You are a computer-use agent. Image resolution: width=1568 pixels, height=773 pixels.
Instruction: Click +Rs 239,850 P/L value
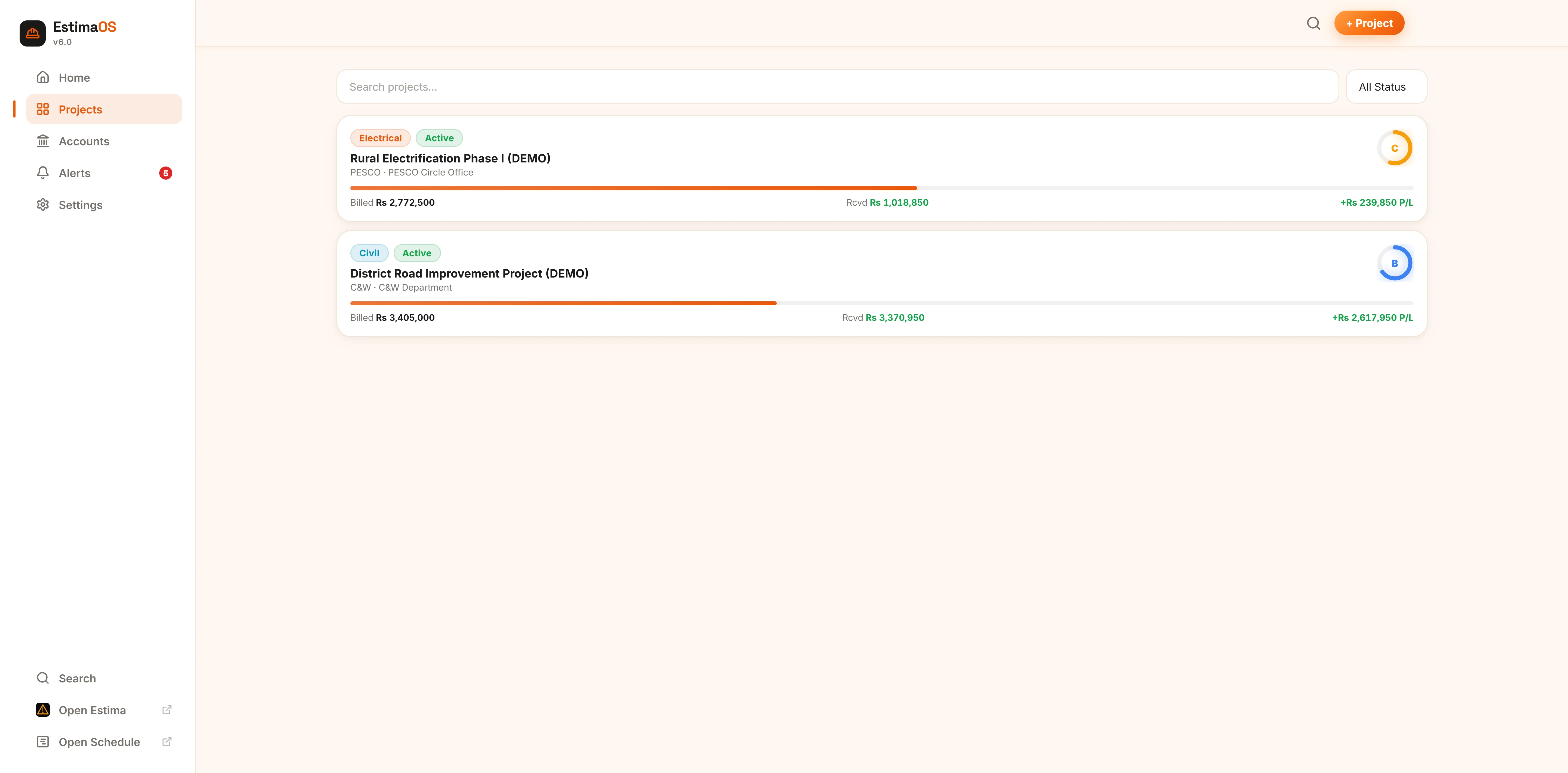pos(1376,202)
